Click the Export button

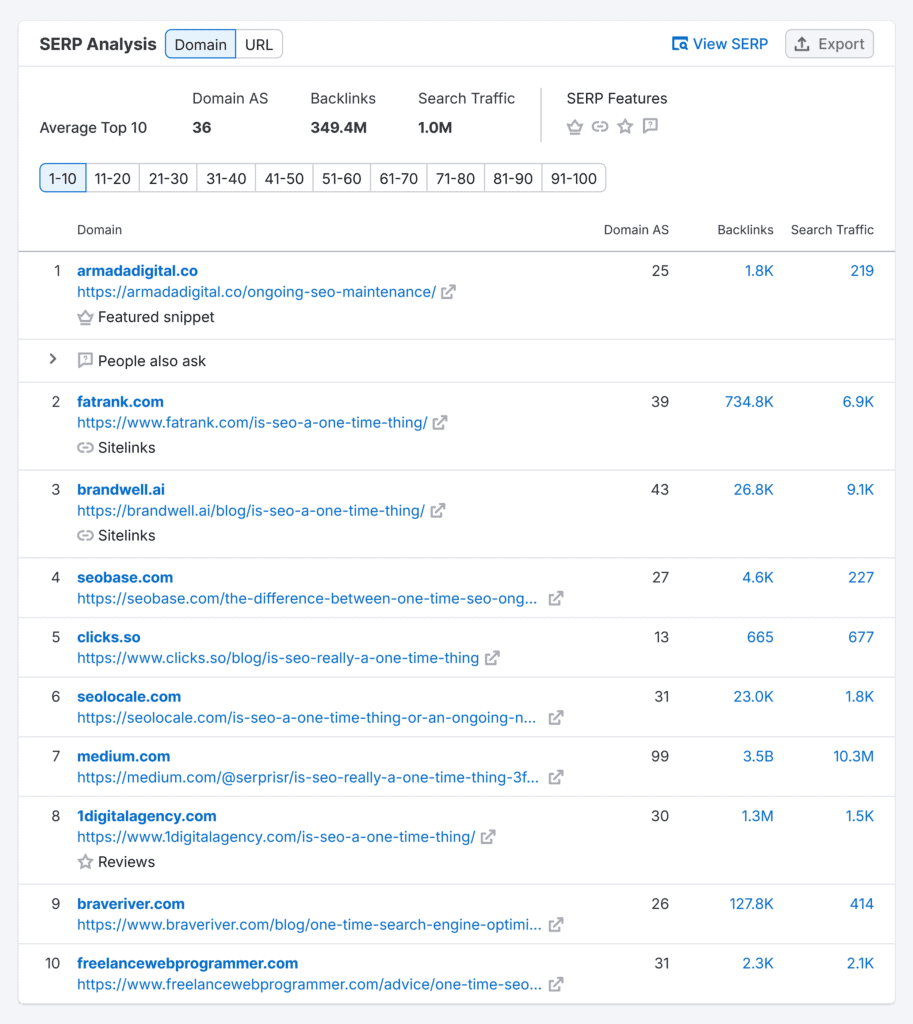(x=829, y=44)
